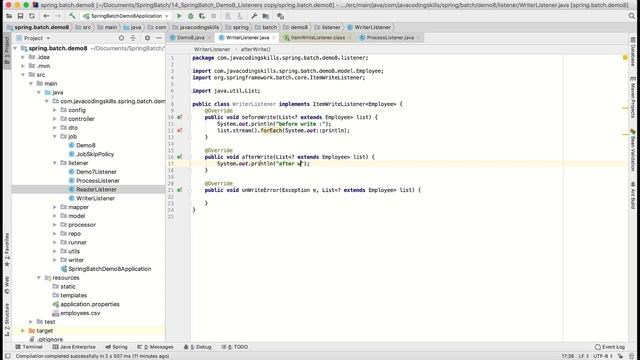
Task: Click the Stop square icon
Action: click(213, 16)
